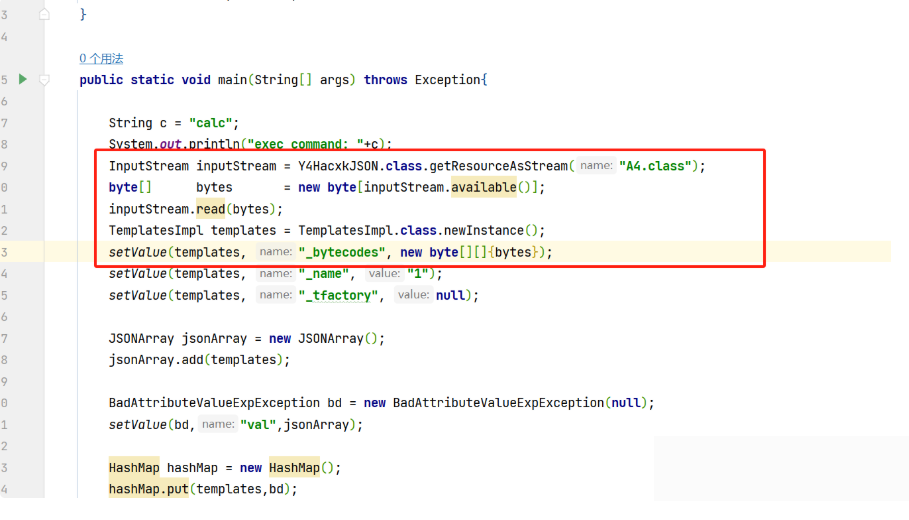Click highlighted HashMap type declaration
Viewport: 909px width, 520px height.
pyautogui.click(x=134, y=467)
